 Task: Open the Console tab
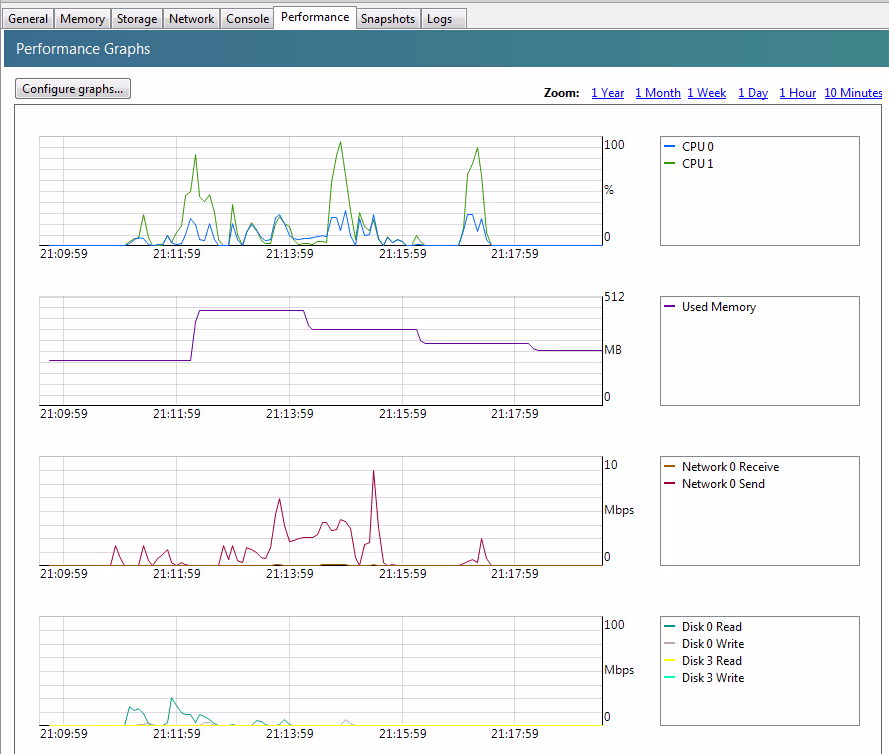pyautogui.click(x=247, y=19)
